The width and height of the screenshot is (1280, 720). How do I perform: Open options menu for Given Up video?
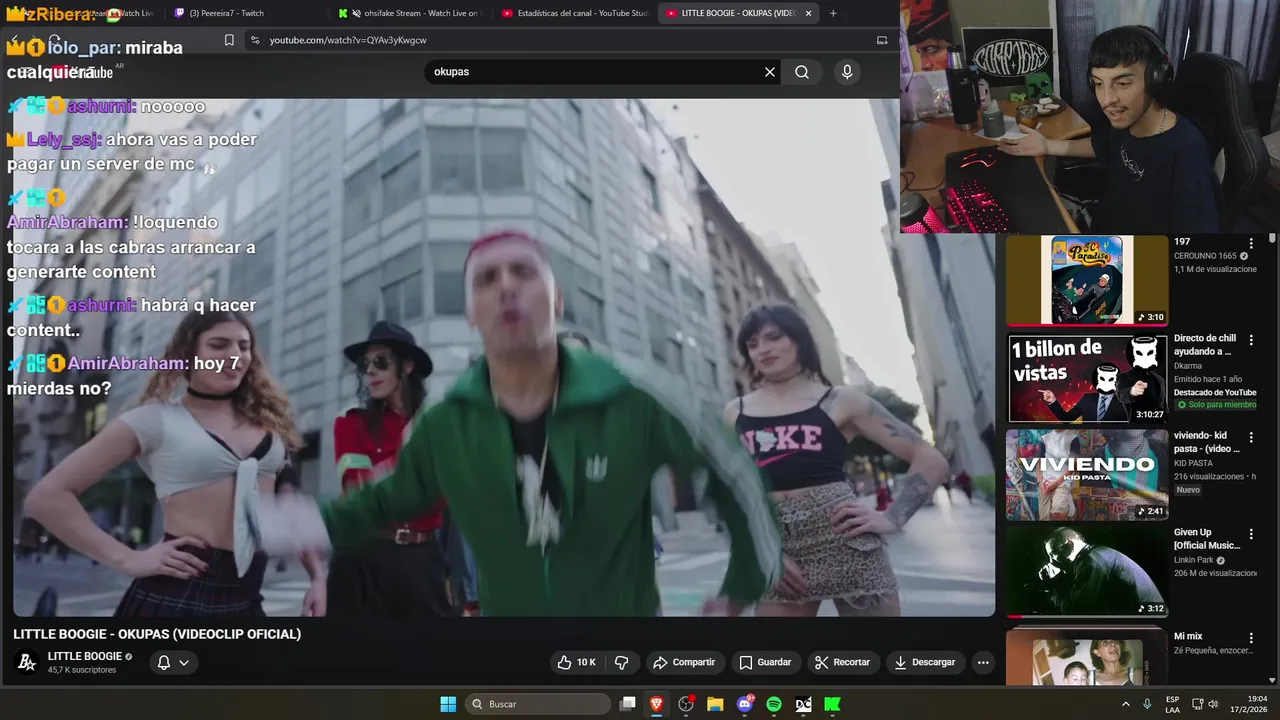coord(1250,534)
